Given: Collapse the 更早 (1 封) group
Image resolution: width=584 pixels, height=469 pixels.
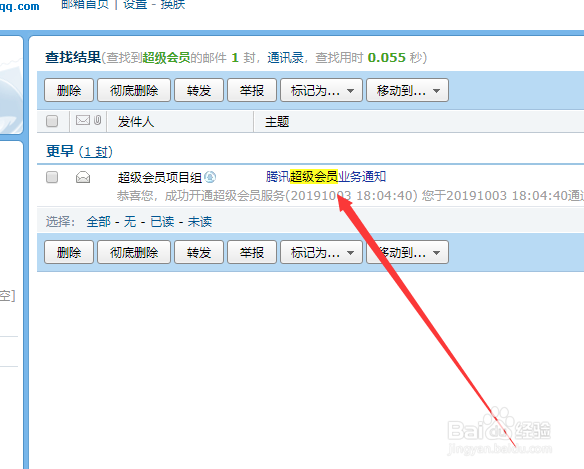Looking at the screenshot, I should click(79, 151).
